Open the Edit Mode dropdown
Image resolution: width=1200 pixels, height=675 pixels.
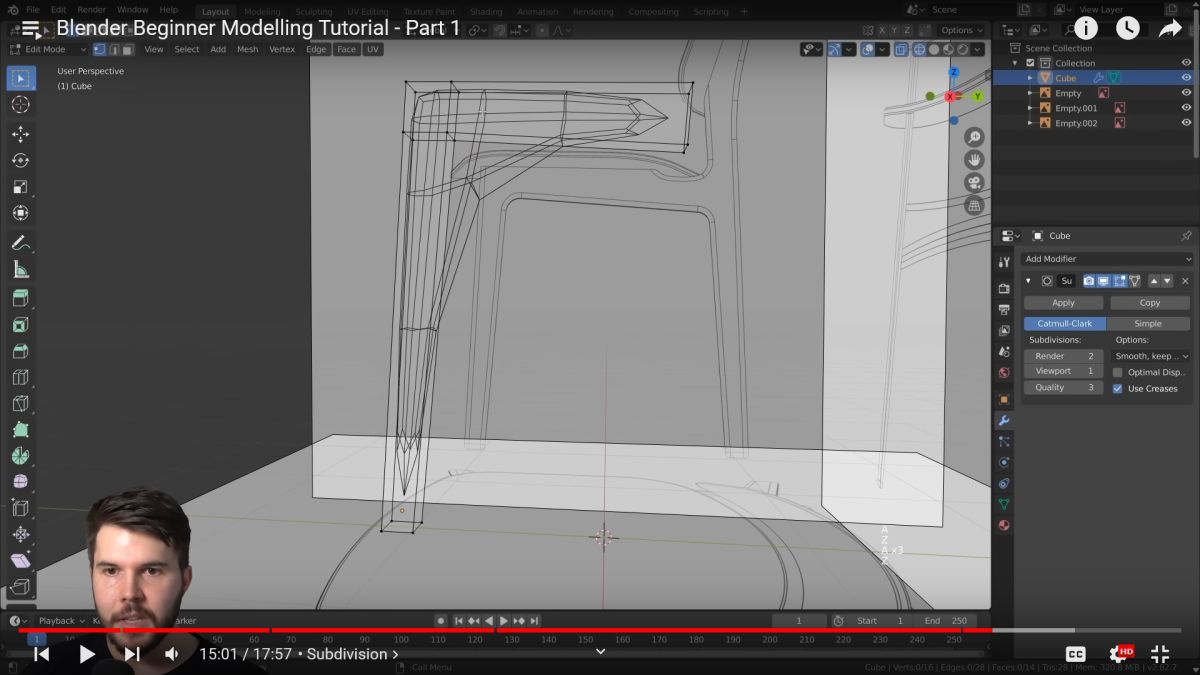(47, 49)
